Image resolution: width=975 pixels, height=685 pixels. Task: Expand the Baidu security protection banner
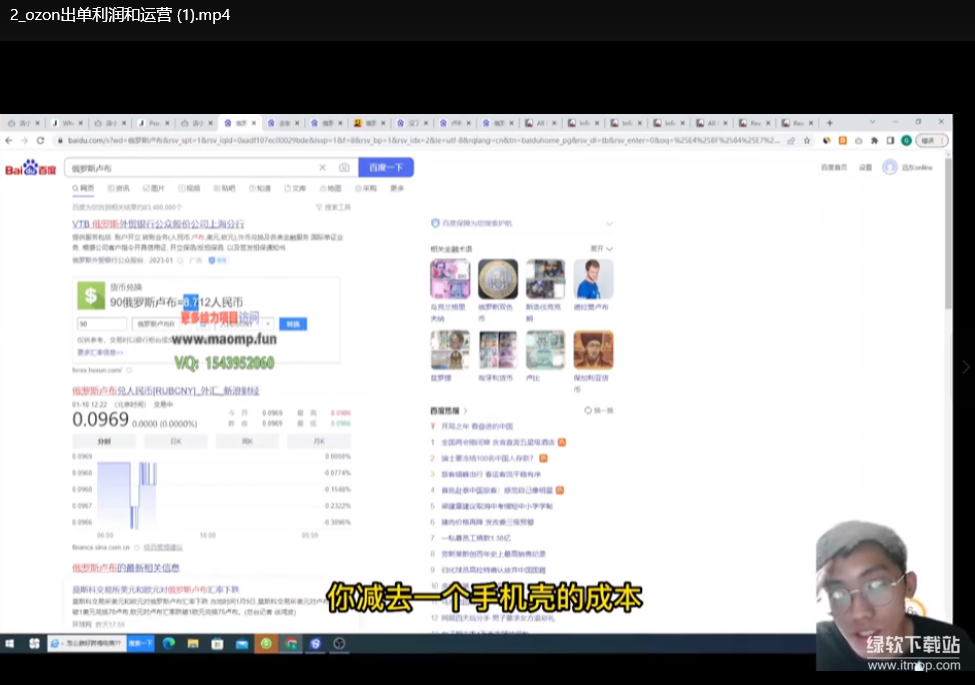pos(609,223)
